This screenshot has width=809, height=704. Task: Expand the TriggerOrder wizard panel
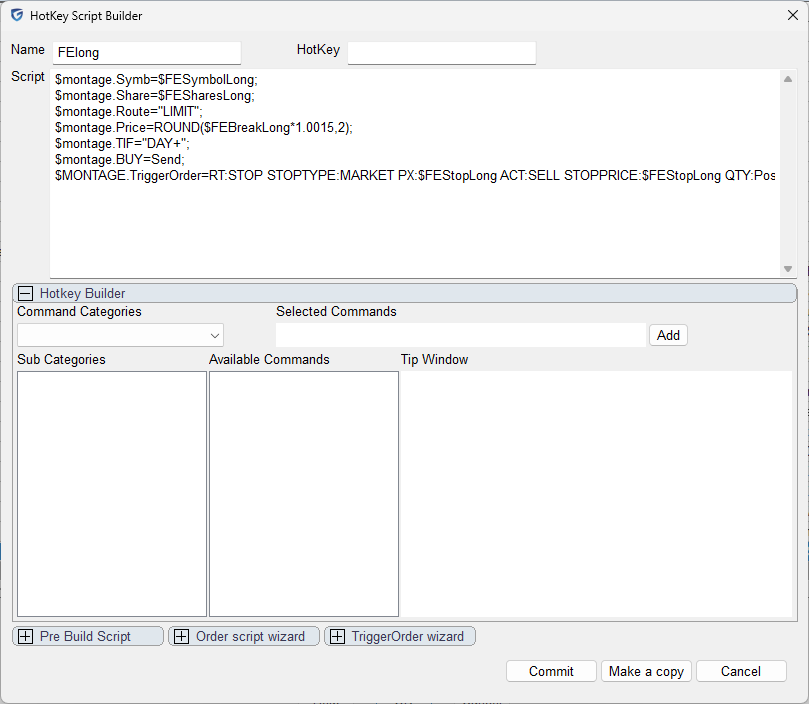click(x=337, y=636)
